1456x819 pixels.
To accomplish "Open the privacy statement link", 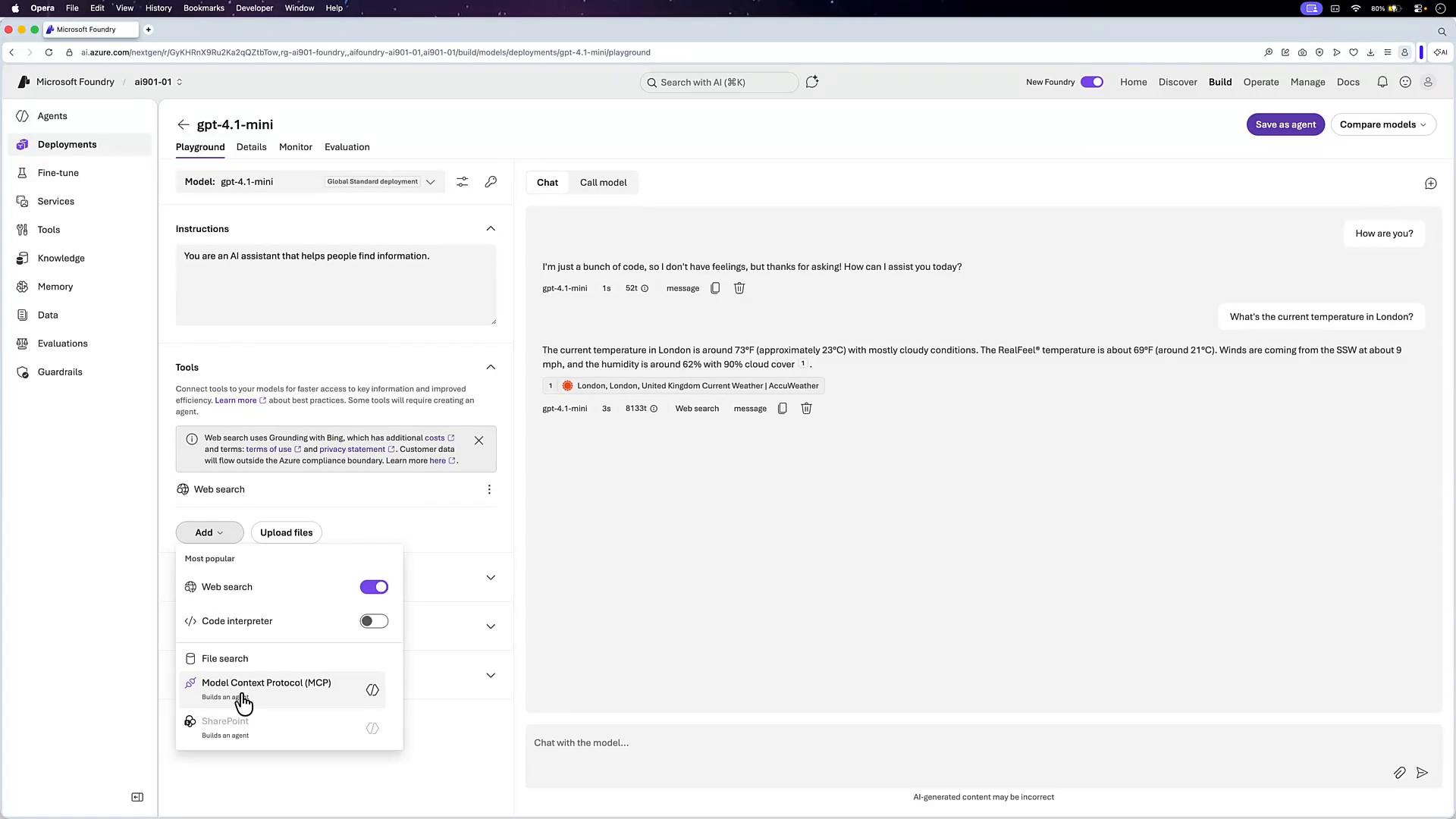I will point(357,449).
